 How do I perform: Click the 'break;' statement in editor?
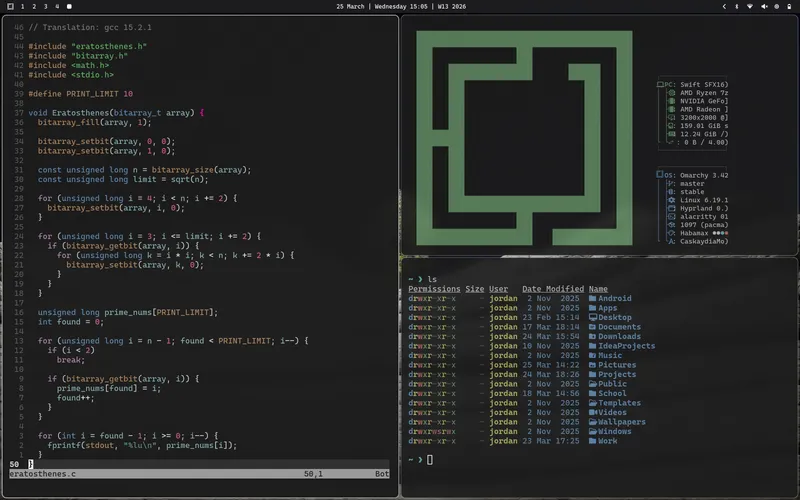(71, 360)
